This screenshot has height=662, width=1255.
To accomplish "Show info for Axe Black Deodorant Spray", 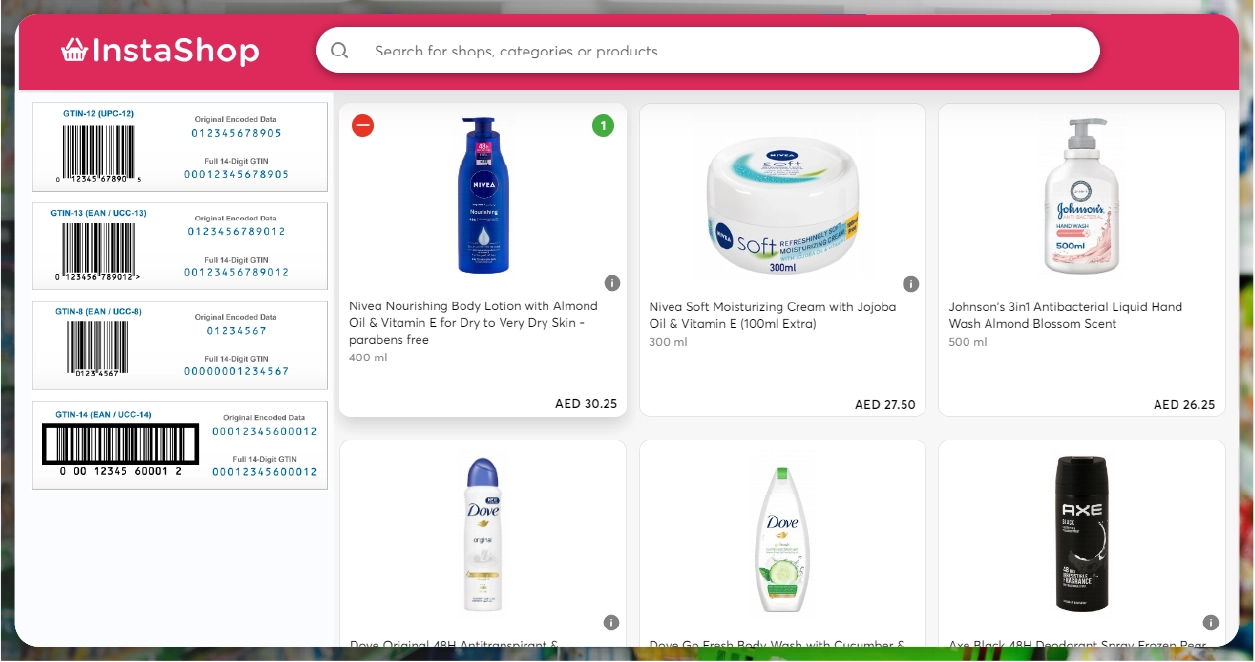I will 1211,622.
